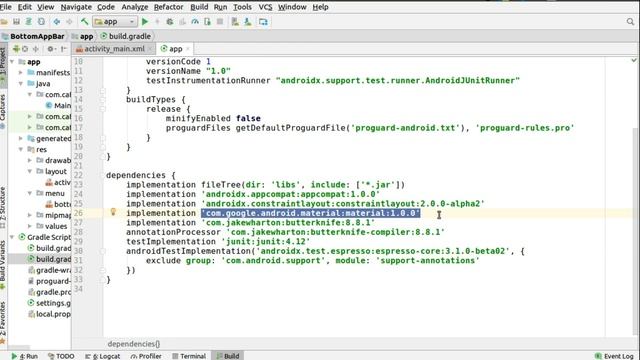Open the File menu
The height and width of the screenshot is (360, 640).
point(6,7)
